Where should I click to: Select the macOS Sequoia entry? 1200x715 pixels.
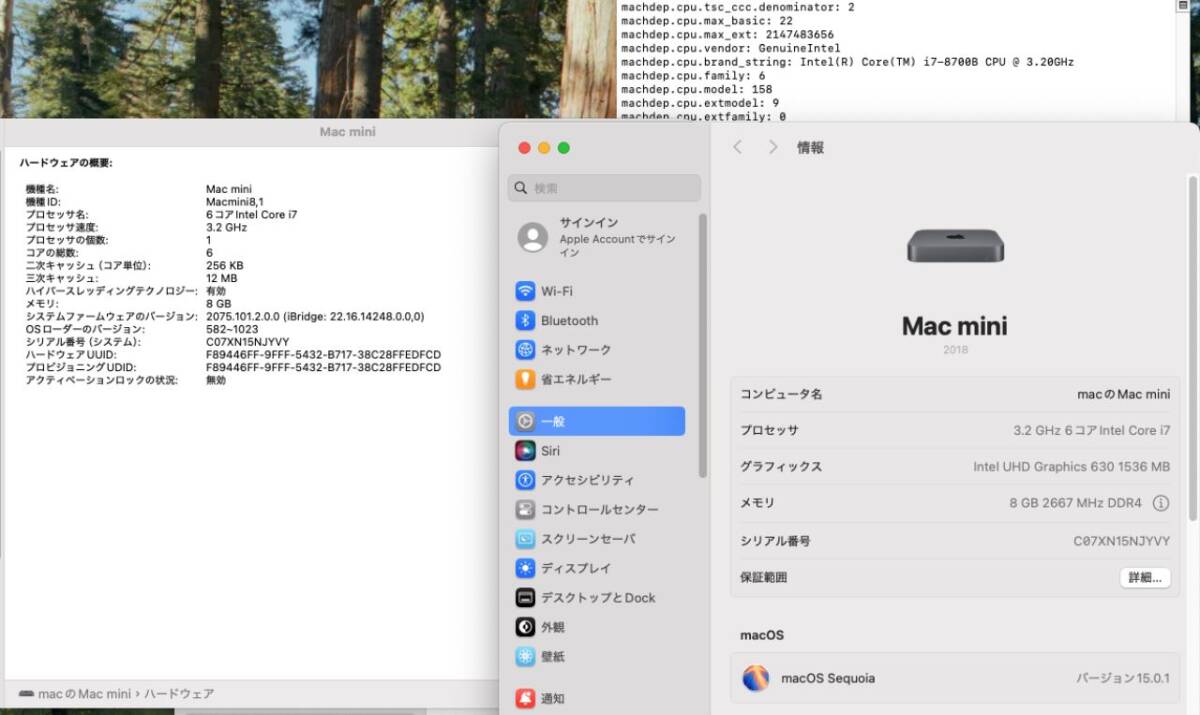(x=830, y=678)
